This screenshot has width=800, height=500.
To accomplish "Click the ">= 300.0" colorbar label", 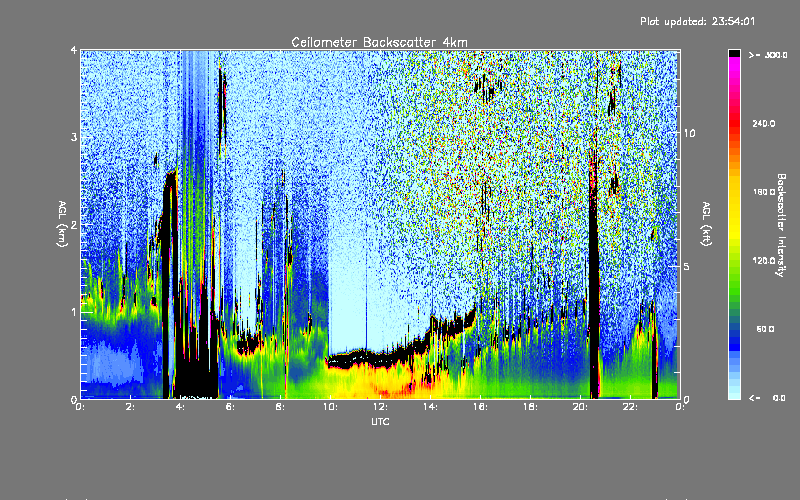I will (768, 55).
